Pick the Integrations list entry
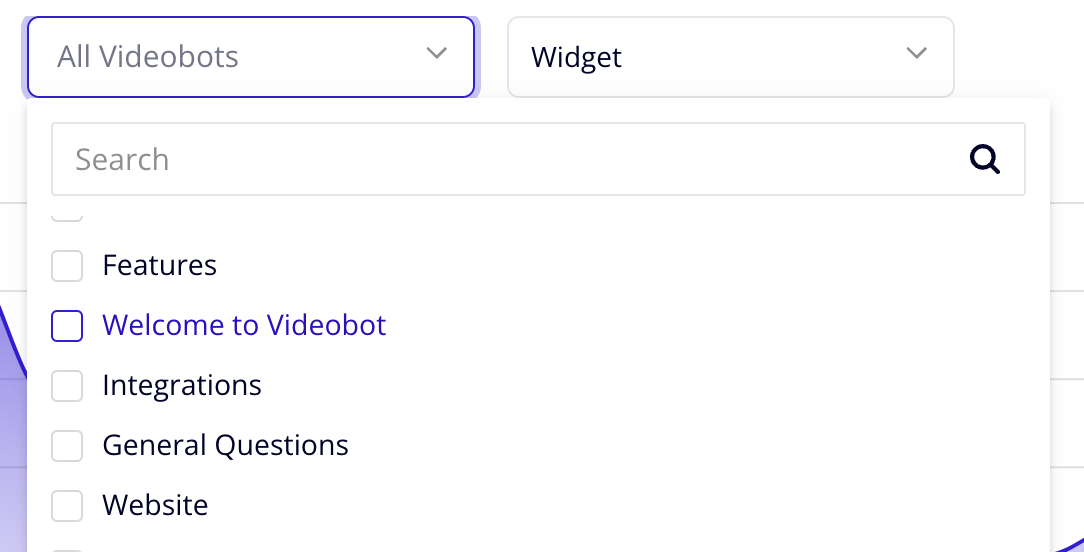Image resolution: width=1084 pixels, height=552 pixels. tap(182, 386)
